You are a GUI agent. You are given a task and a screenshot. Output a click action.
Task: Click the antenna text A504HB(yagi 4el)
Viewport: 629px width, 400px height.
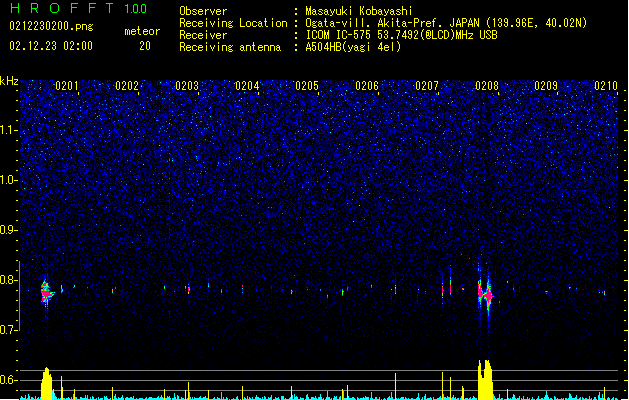tap(353, 47)
